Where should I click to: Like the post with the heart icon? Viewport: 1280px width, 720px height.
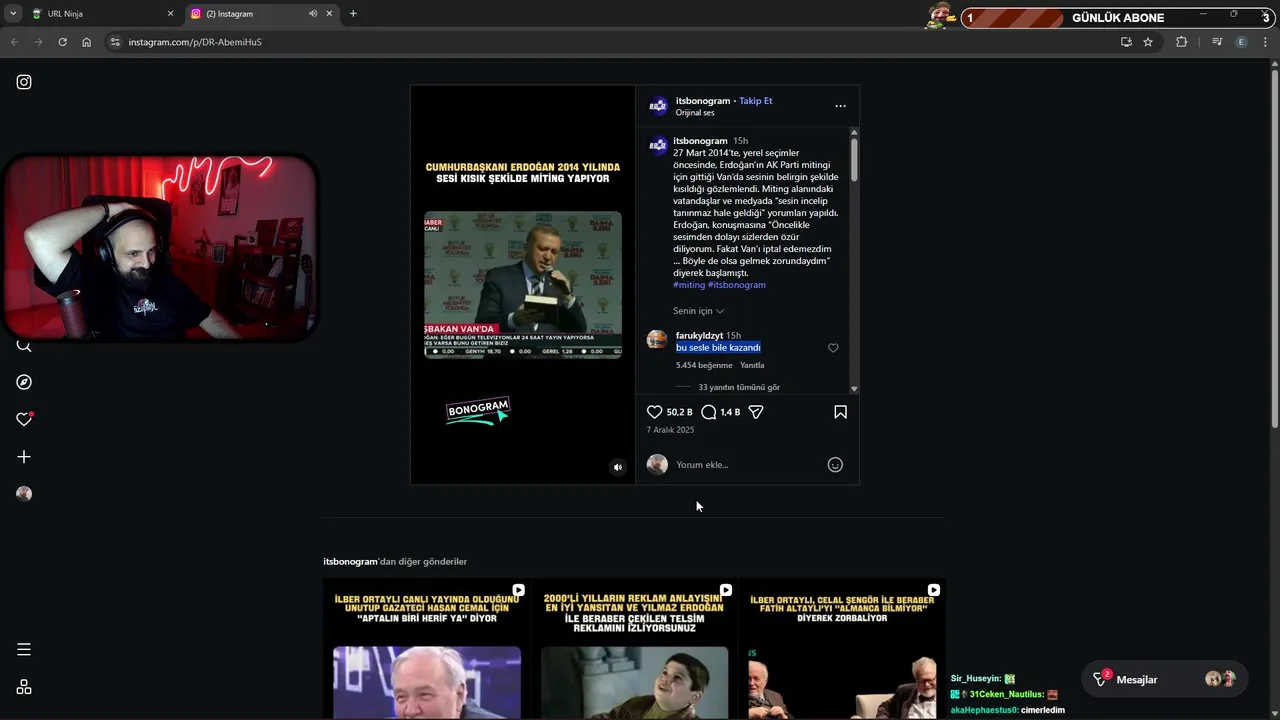click(x=654, y=412)
